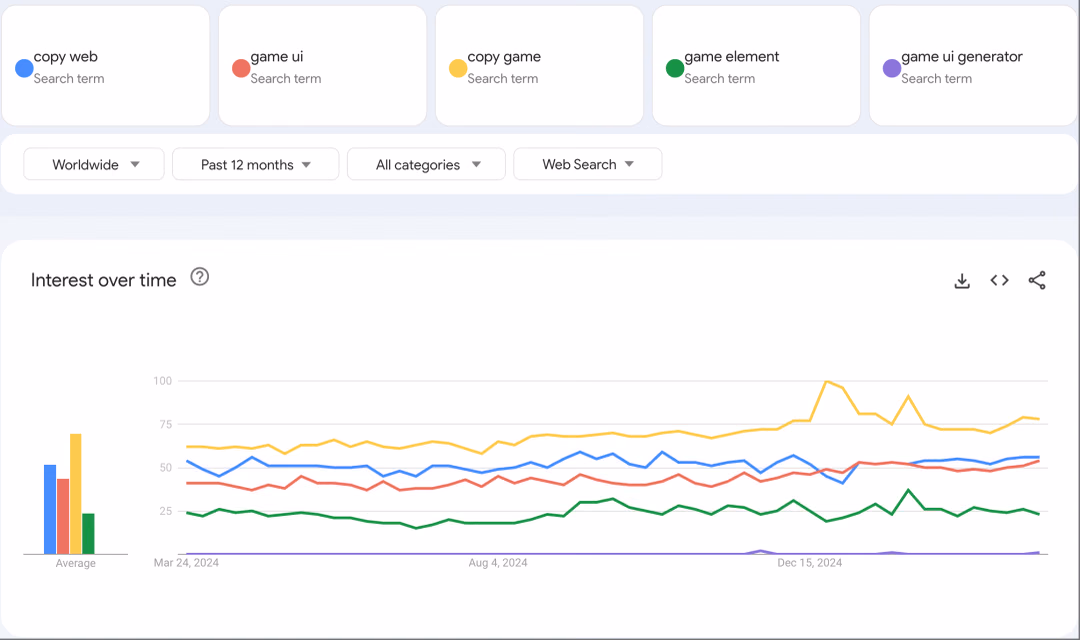
Task: Click the blue average bar
Action: (x=50, y=510)
